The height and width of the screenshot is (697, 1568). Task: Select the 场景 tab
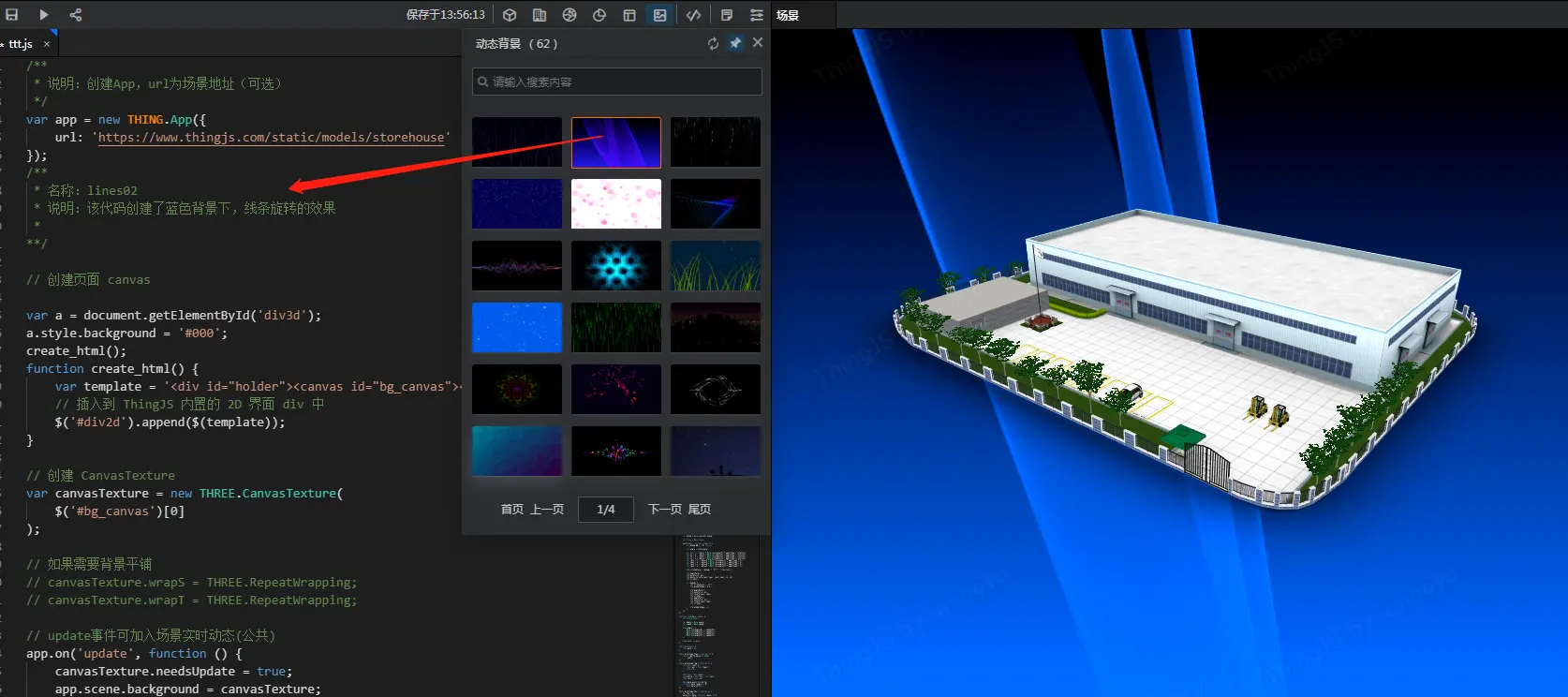pos(788,15)
